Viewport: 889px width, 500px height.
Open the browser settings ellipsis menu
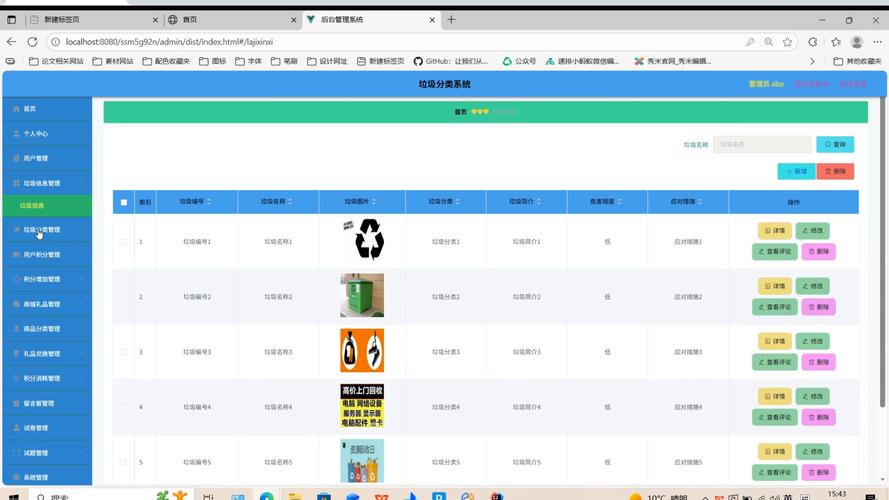coord(877,42)
